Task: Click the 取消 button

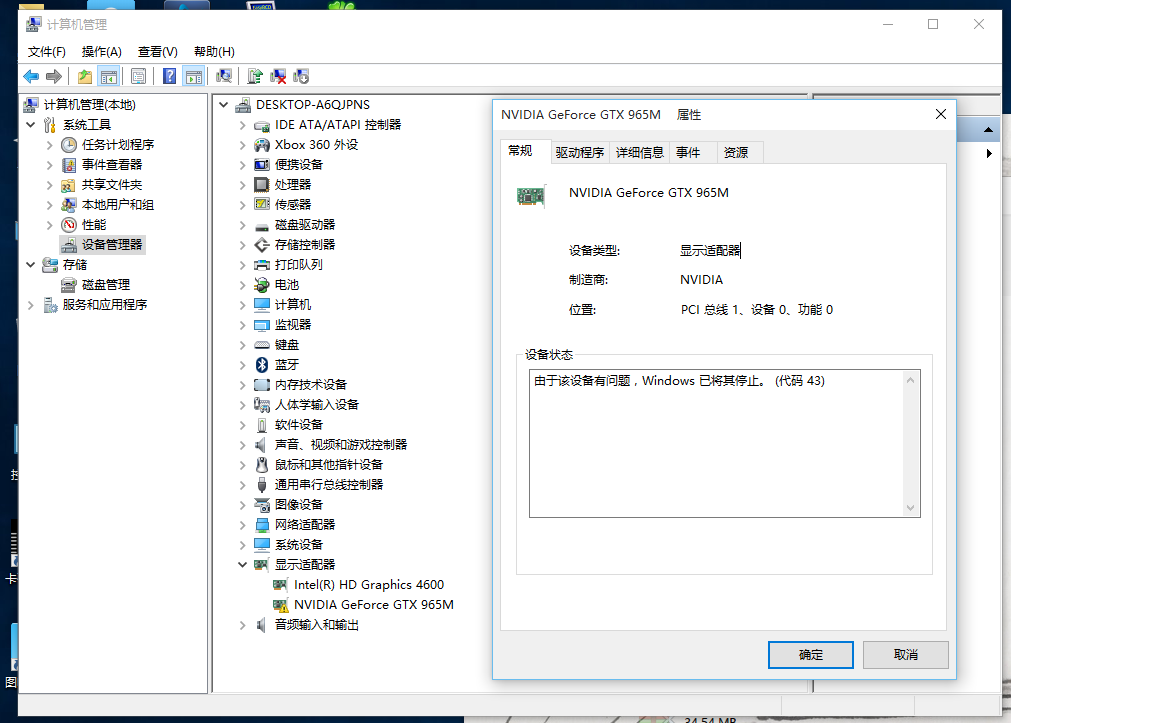Action: [x=905, y=655]
